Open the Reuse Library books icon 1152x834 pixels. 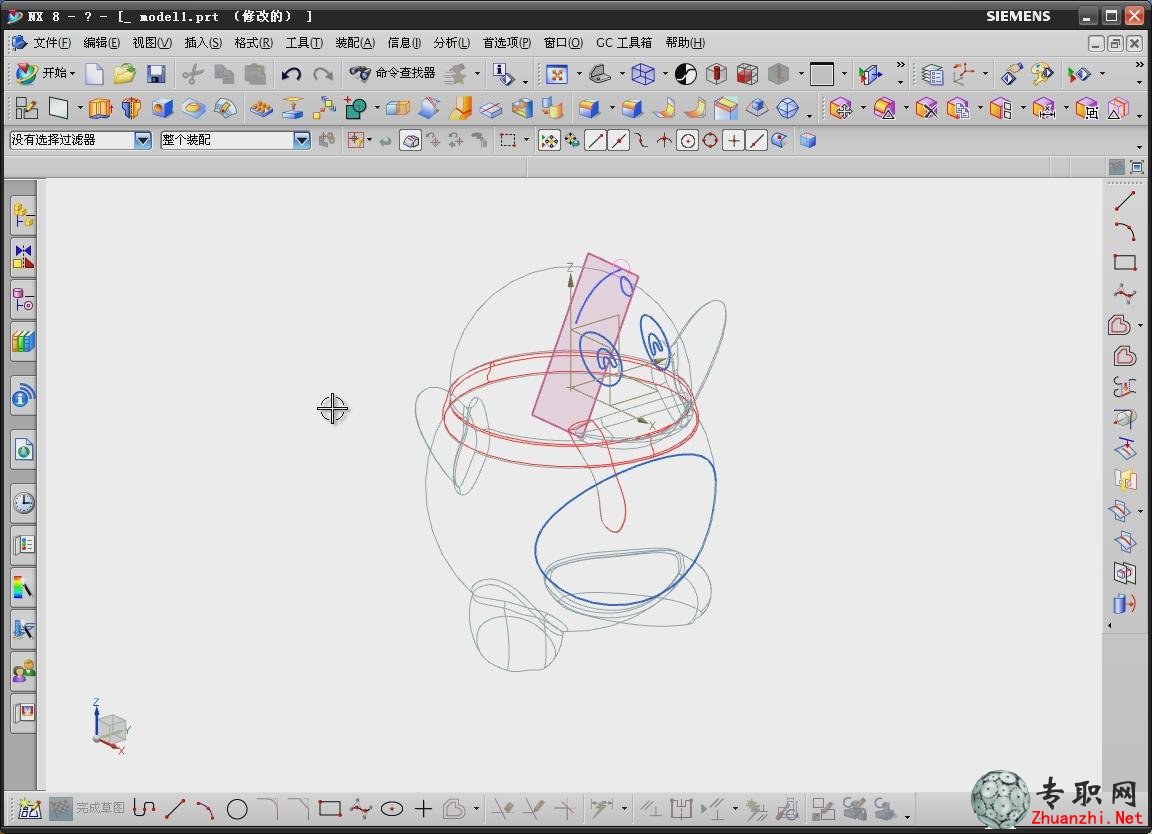tap(24, 342)
